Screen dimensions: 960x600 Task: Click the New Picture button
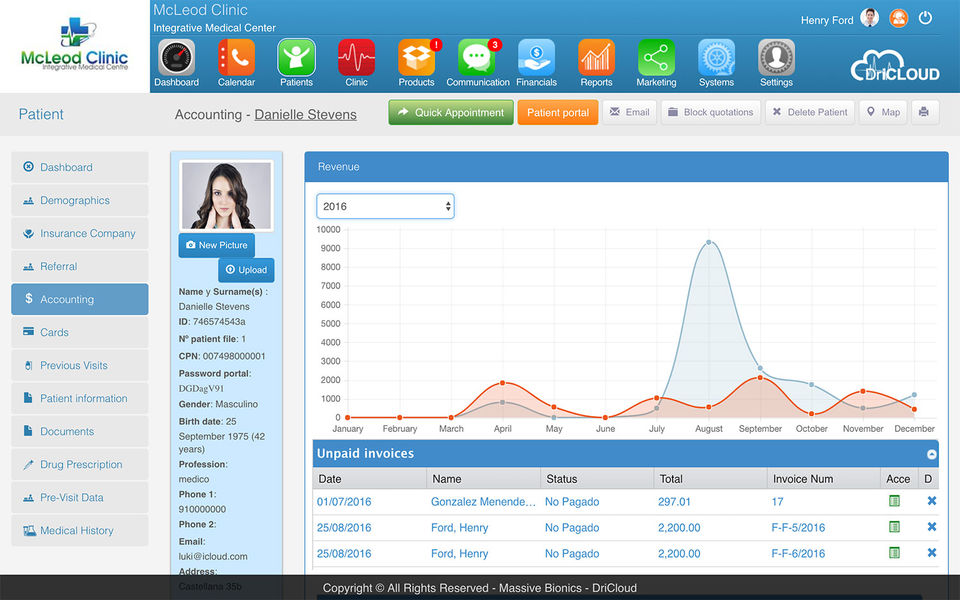[217, 245]
